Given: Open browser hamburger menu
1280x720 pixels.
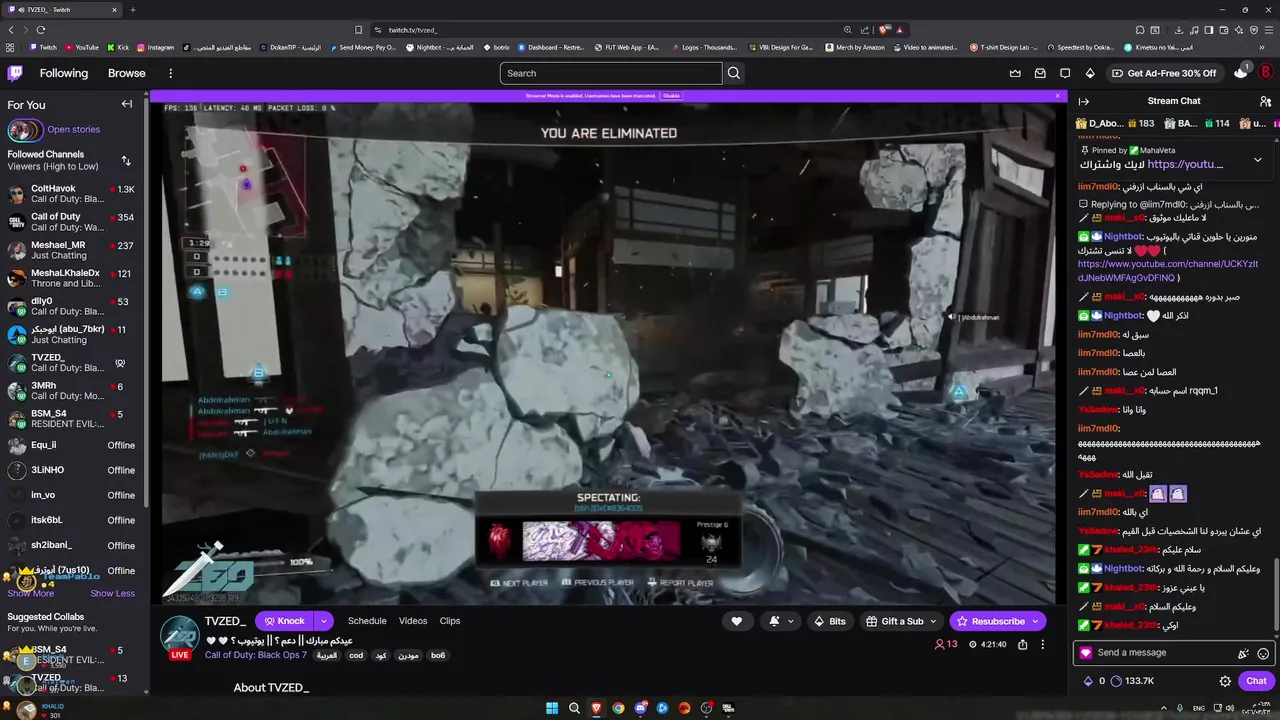Looking at the screenshot, I should click(1267, 30).
